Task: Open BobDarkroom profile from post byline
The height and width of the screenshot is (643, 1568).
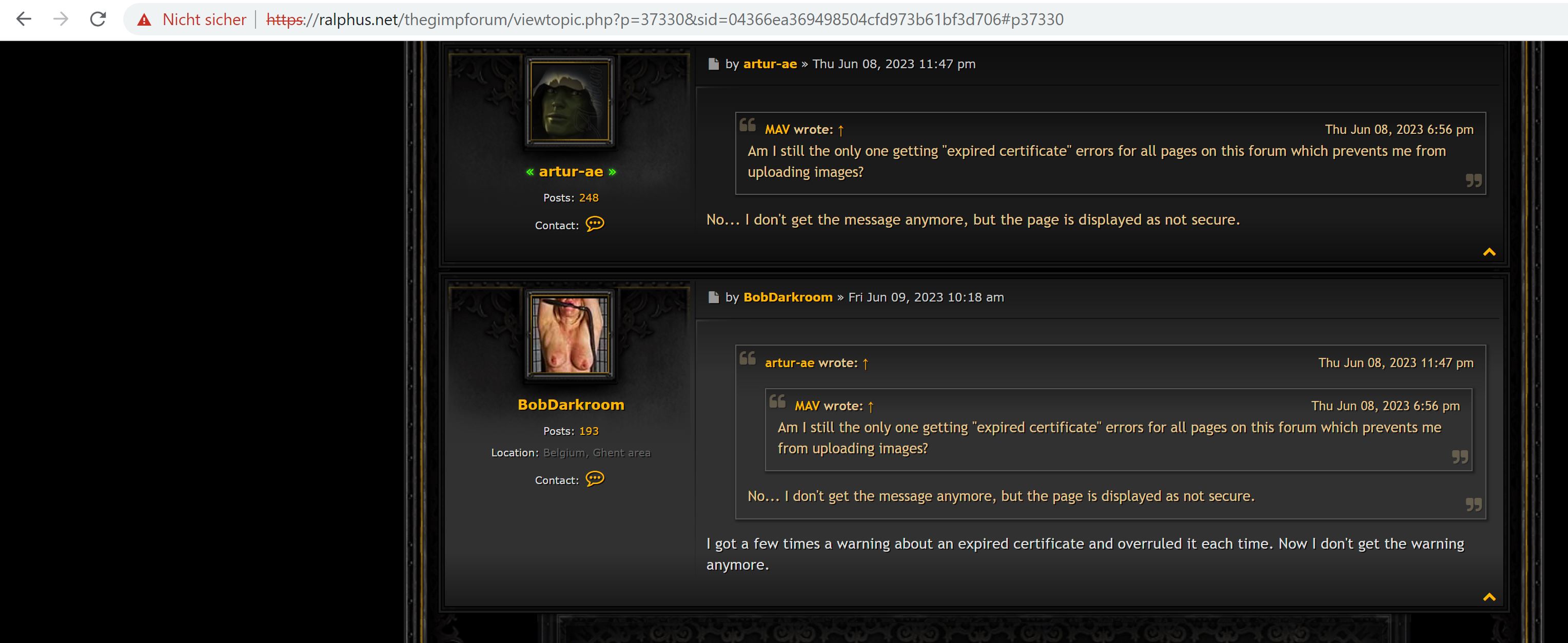Action: coord(788,297)
